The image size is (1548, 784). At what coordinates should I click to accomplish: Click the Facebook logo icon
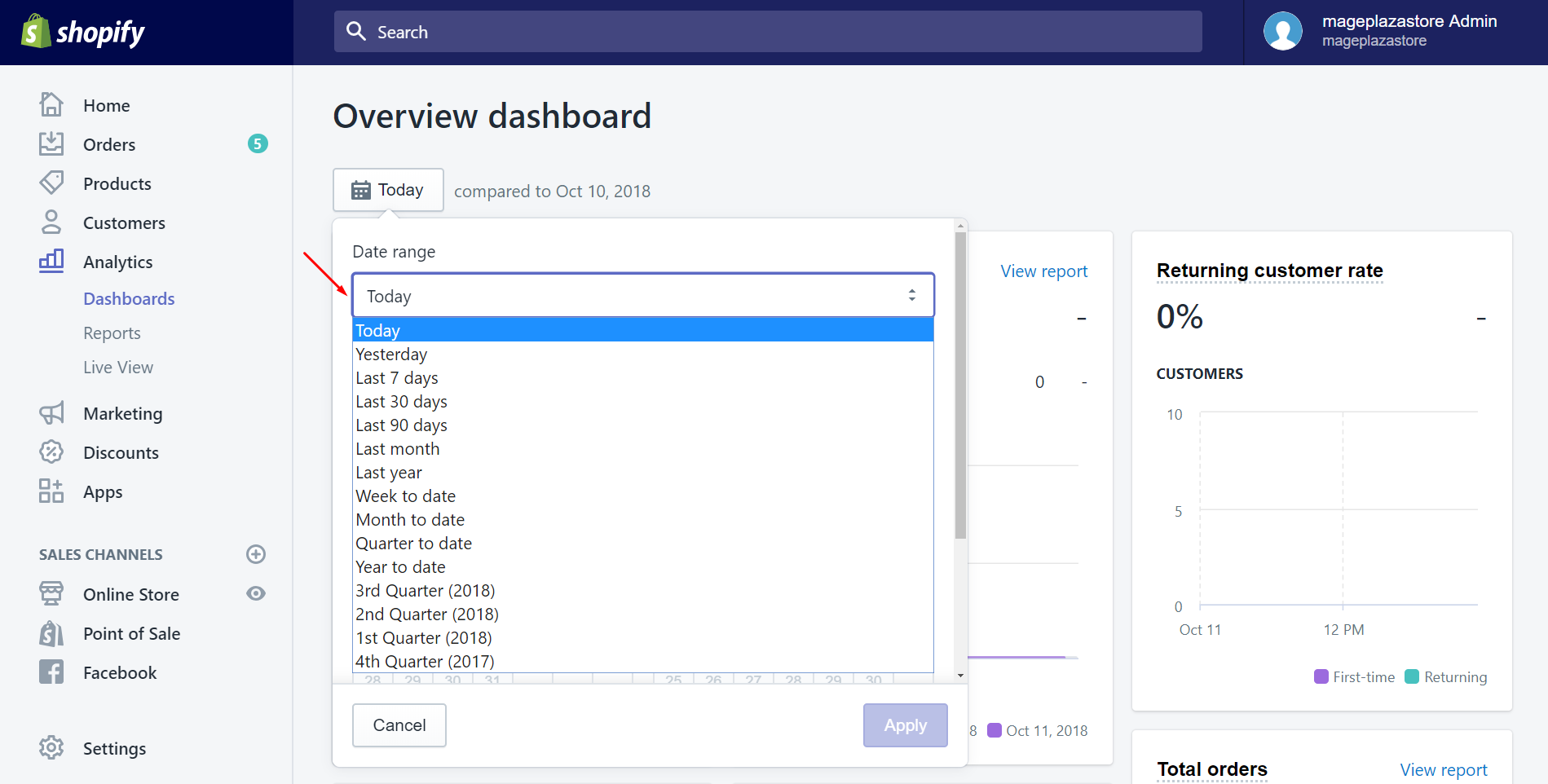pyautogui.click(x=51, y=672)
